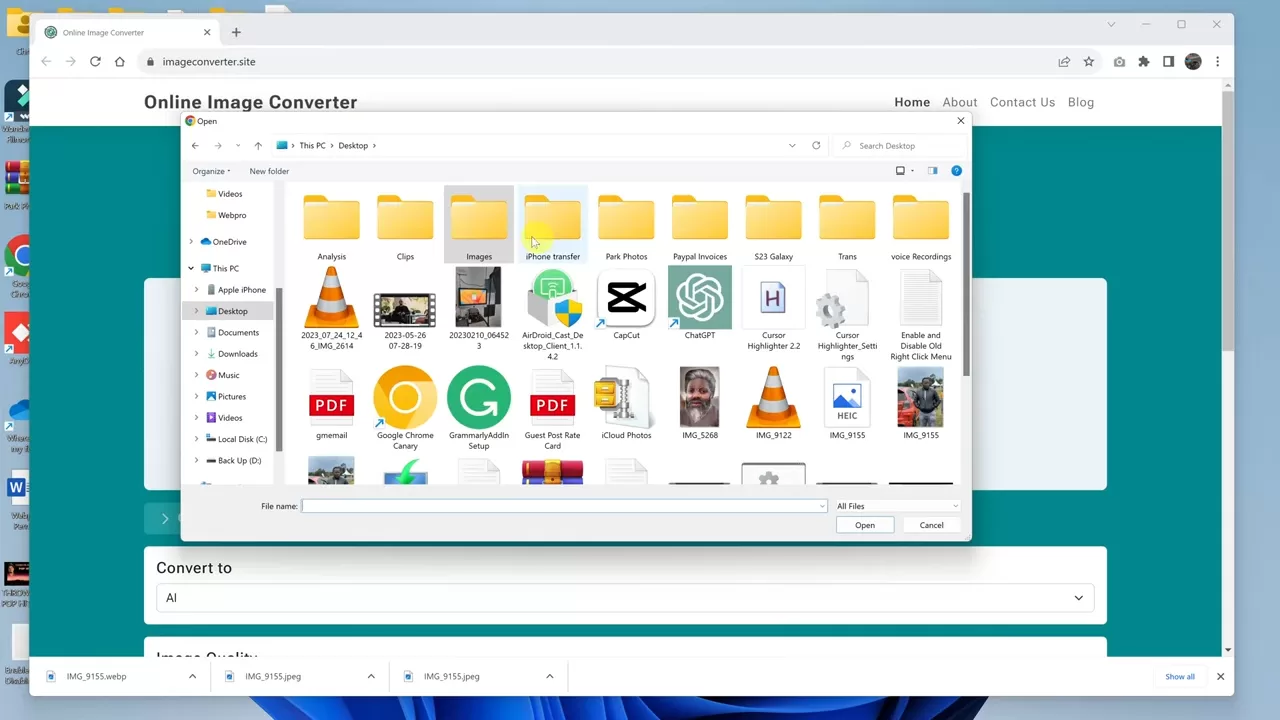Go to the About page tab
This screenshot has height=720, width=1280.
(959, 102)
